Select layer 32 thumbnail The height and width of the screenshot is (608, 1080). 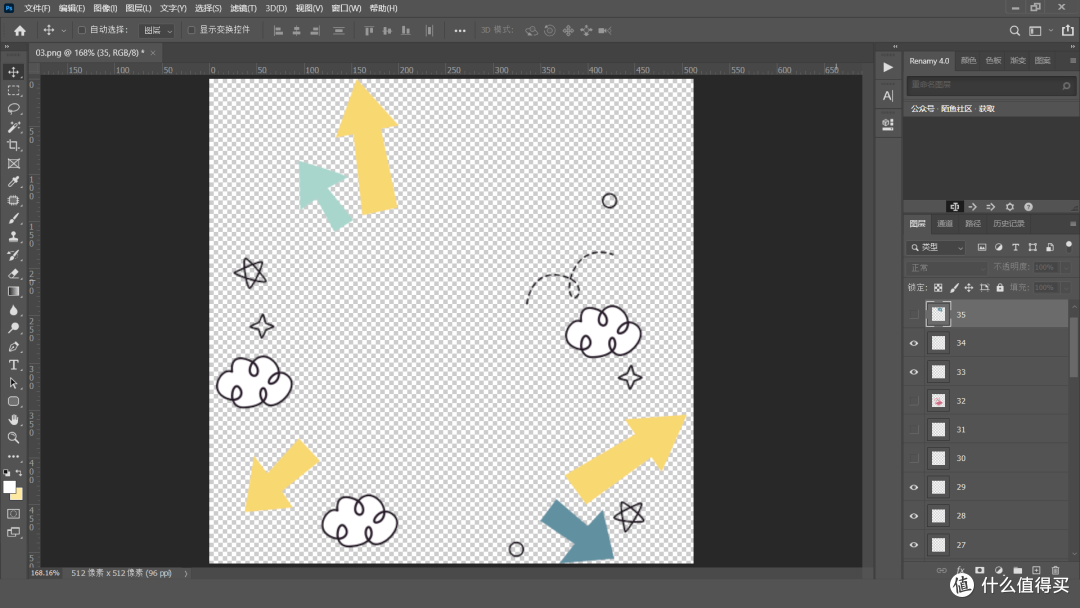(x=938, y=401)
